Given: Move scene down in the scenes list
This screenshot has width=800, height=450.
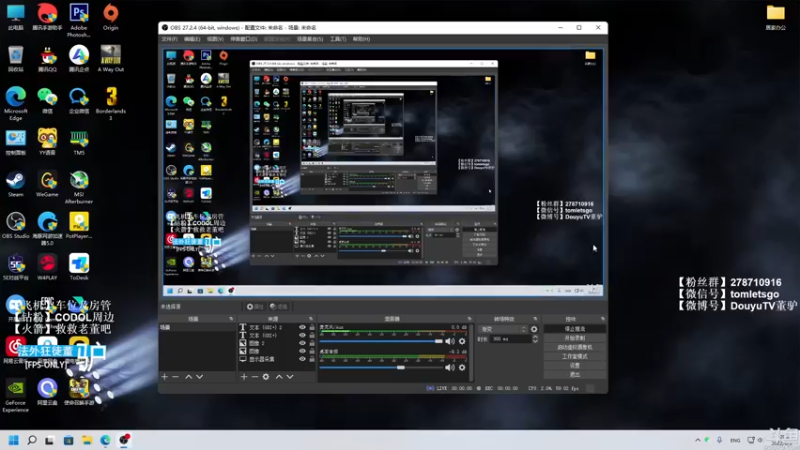Looking at the screenshot, I should point(199,377).
